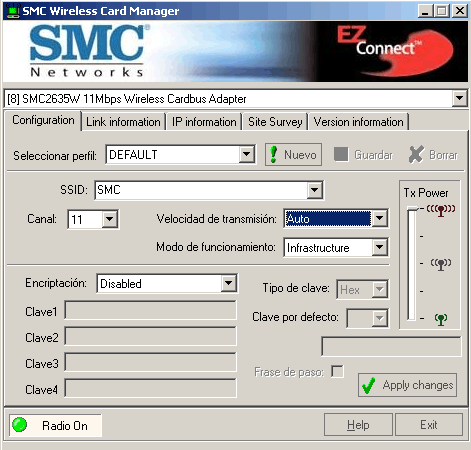
Task: Select the Configuration tab
Action: coord(43,120)
